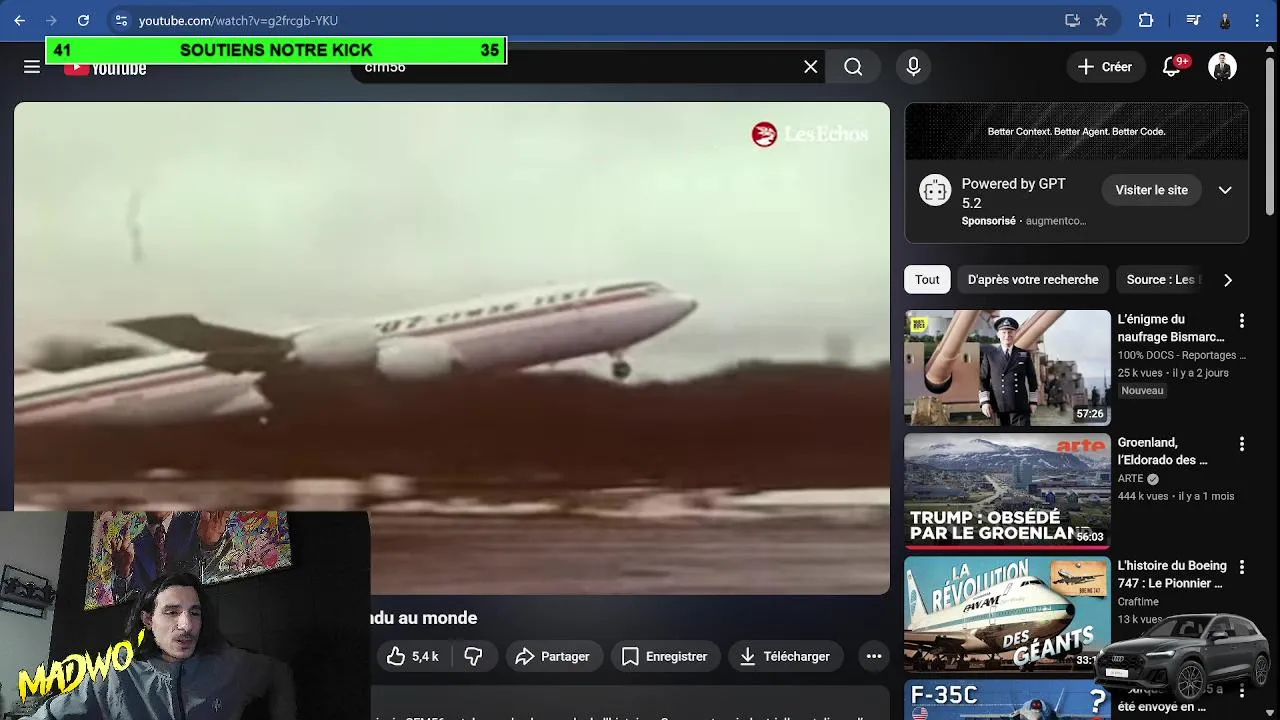Viewport: 1280px width, 720px height.
Task: Open the Groenland ARTE video thumbnail
Action: pos(1007,491)
